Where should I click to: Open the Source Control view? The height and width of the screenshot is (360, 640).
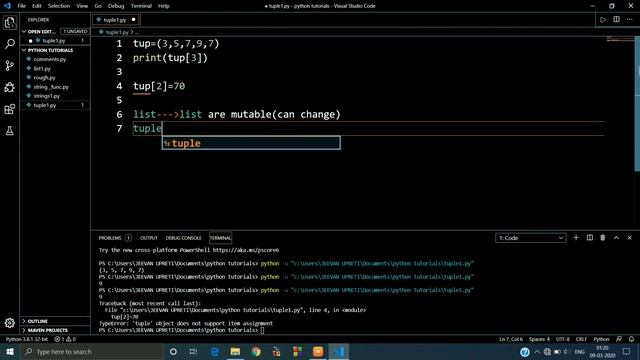click(x=9, y=65)
